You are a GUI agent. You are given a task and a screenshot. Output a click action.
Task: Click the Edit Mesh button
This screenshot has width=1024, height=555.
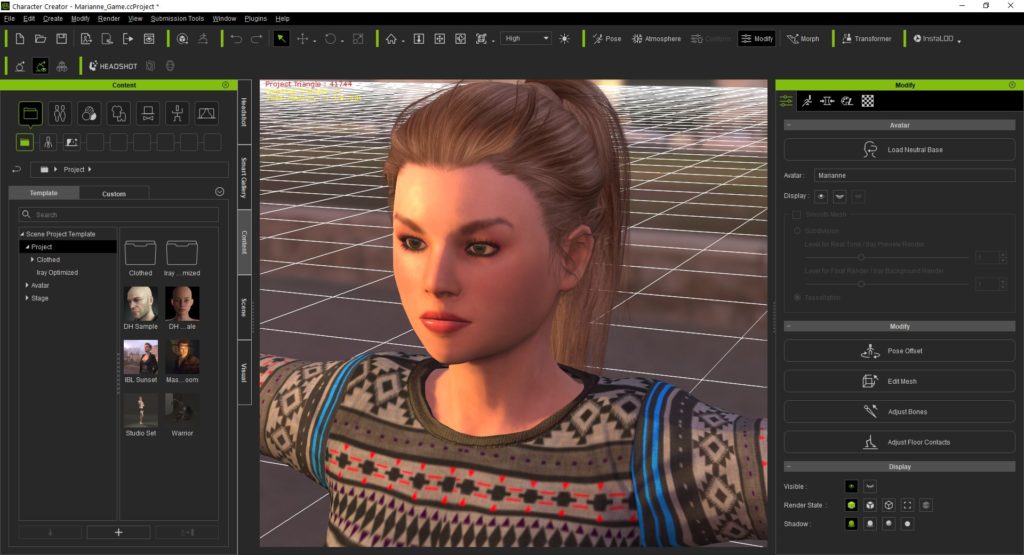click(899, 381)
